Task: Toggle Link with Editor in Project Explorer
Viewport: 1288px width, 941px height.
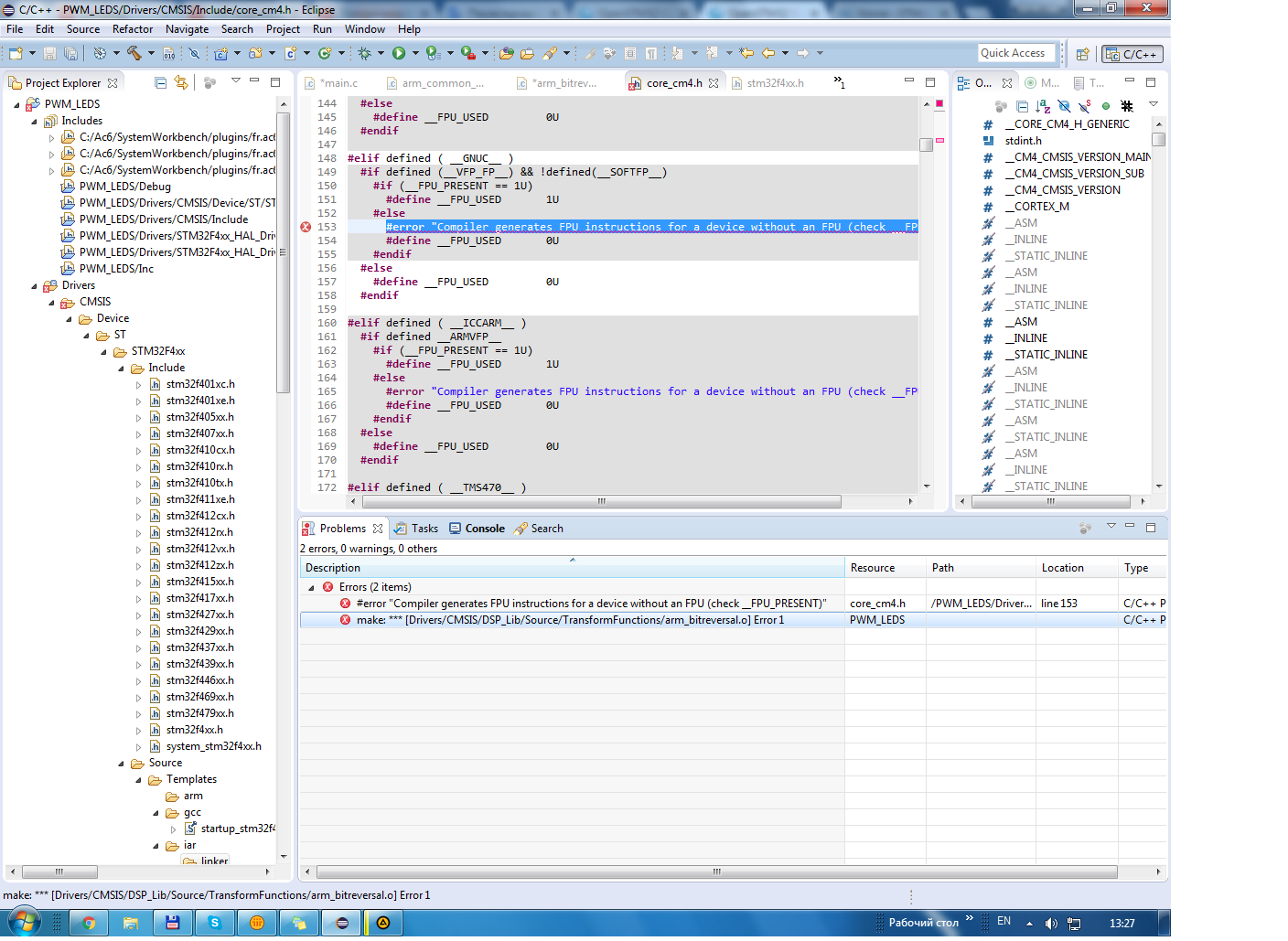Action: pyautogui.click(x=181, y=83)
